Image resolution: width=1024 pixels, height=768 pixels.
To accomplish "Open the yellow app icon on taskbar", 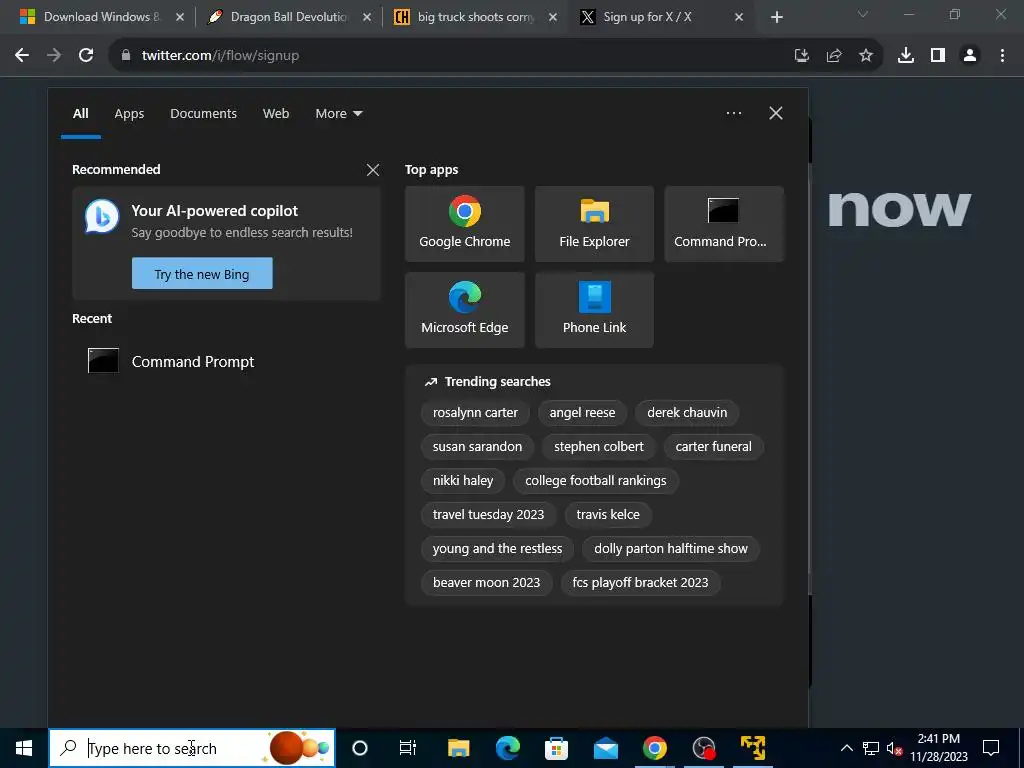I will pyautogui.click(x=753, y=748).
